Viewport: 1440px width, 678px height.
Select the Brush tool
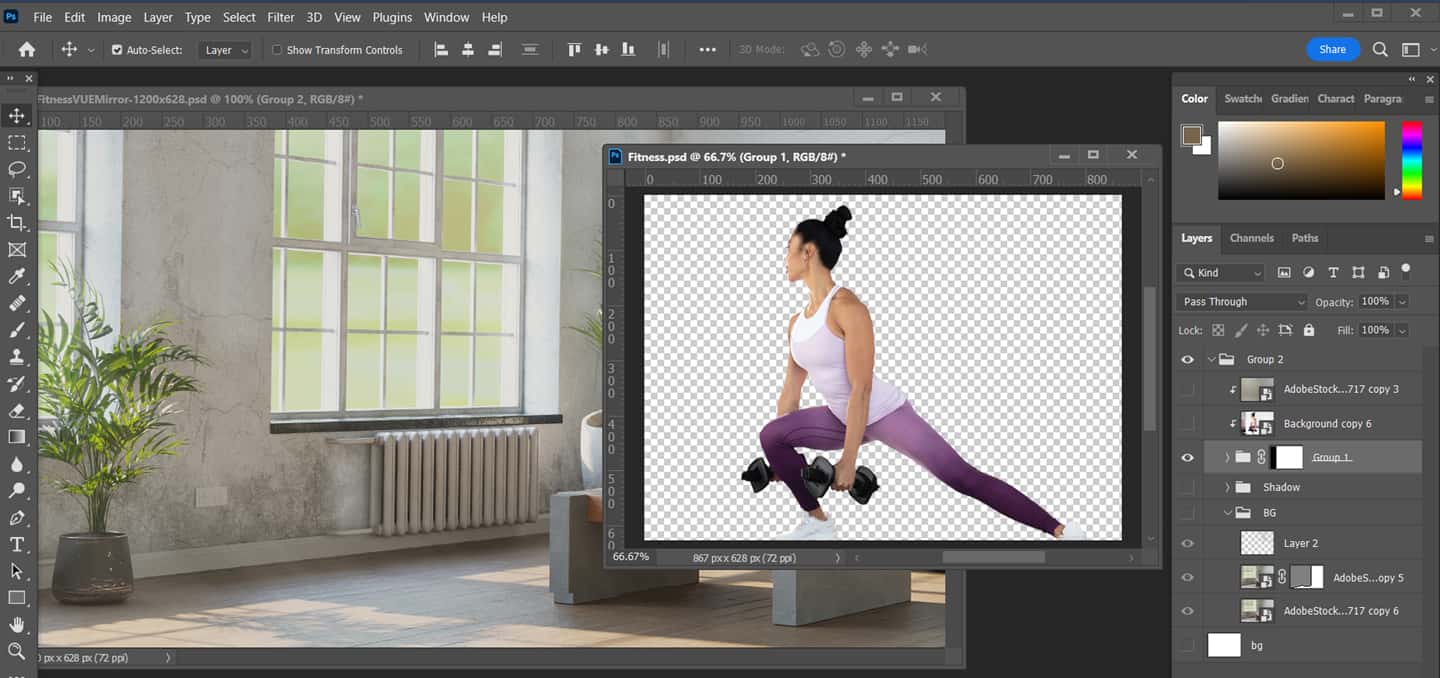tap(17, 330)
